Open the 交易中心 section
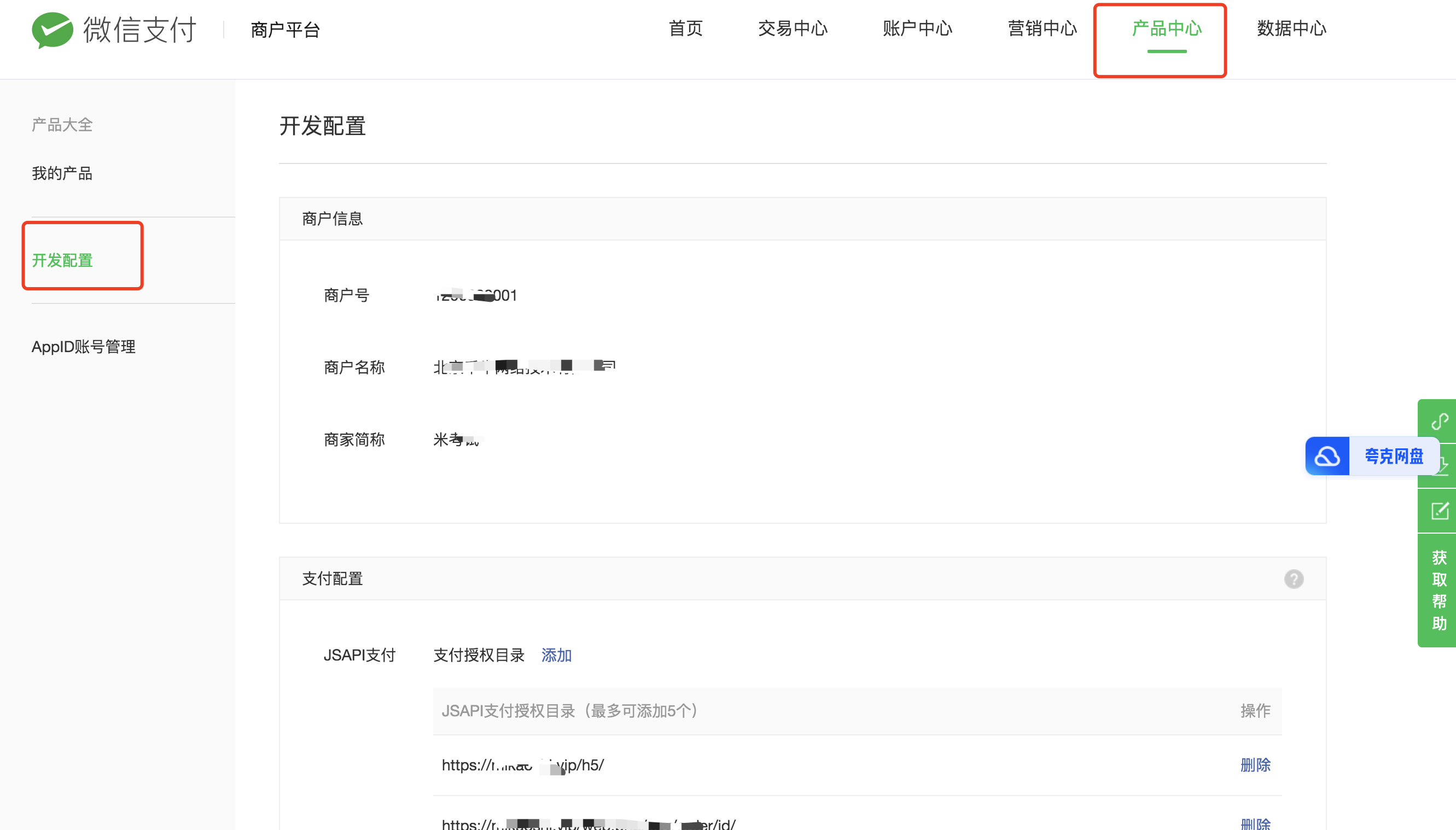 pos(793,28)
